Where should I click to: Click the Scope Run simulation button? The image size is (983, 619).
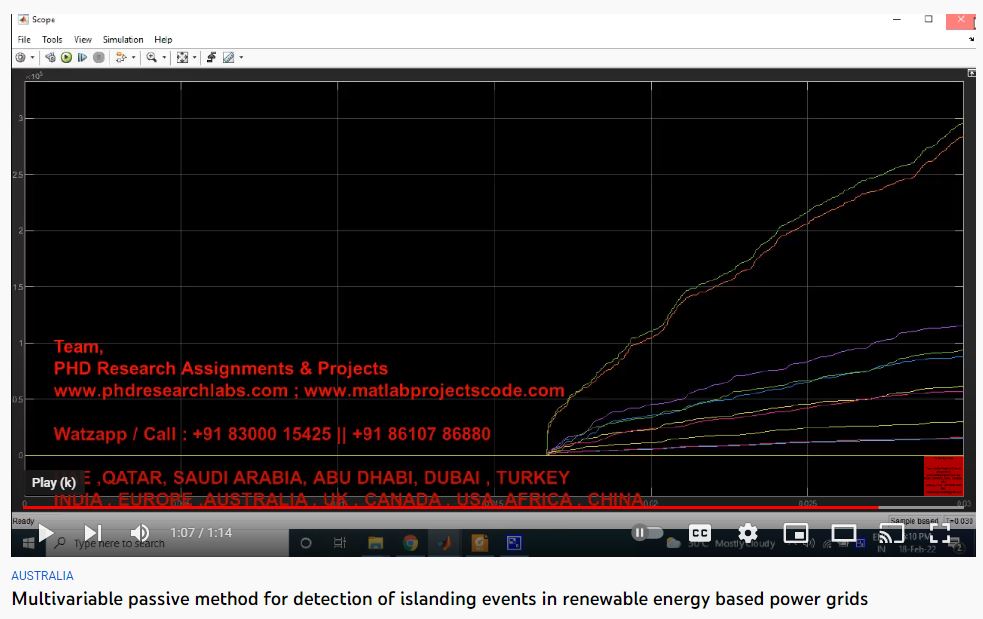66,58
